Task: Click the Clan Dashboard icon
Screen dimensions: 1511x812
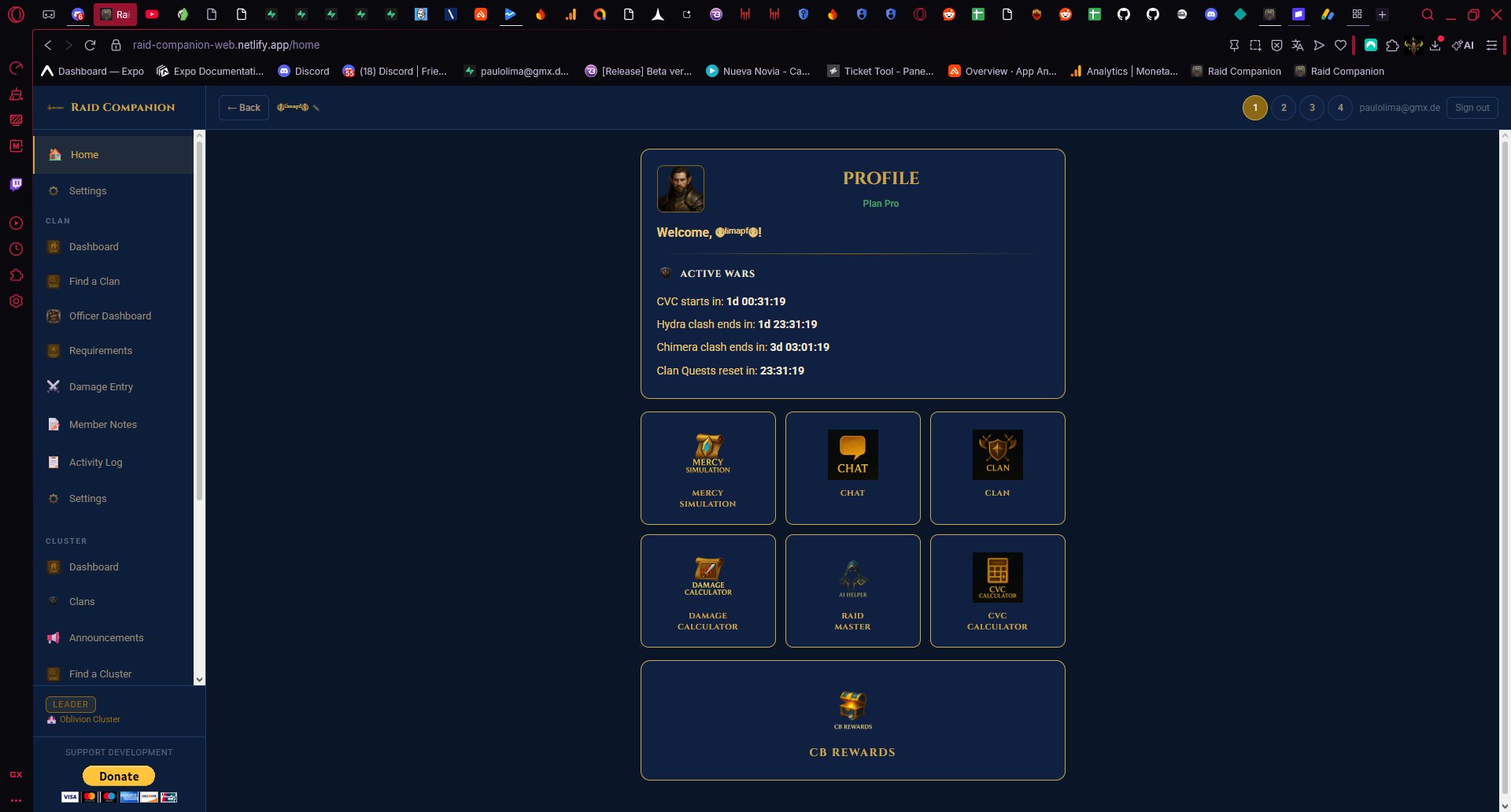Action: pos(54,247)
